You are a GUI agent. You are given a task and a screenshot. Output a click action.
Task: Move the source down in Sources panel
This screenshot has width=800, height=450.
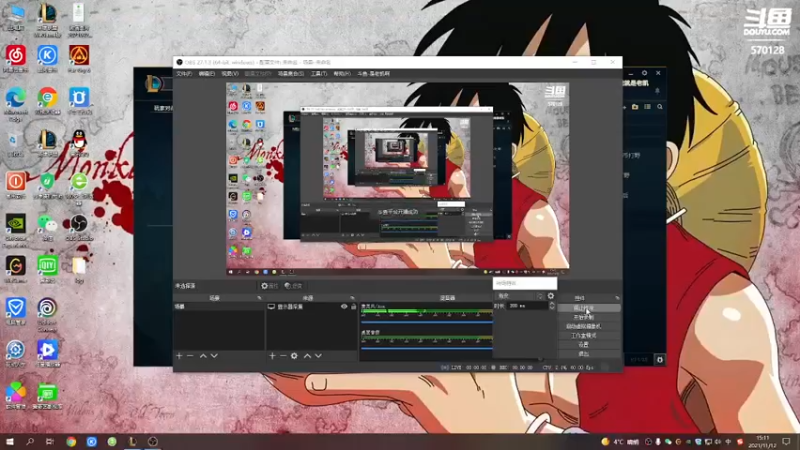click(x=318, y=356)
